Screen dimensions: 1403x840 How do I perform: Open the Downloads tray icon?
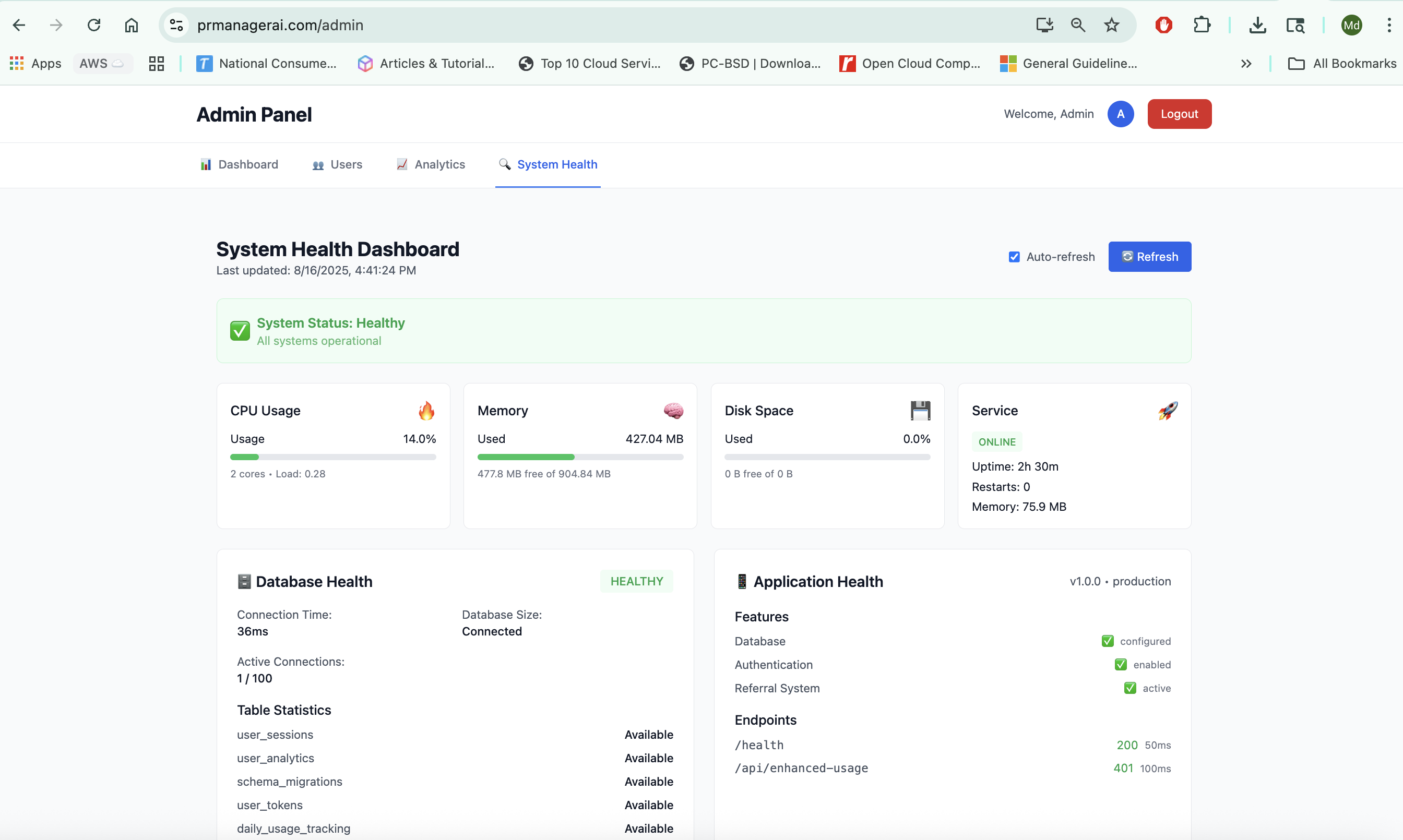pyautogui.click(x=1257, y=25)
